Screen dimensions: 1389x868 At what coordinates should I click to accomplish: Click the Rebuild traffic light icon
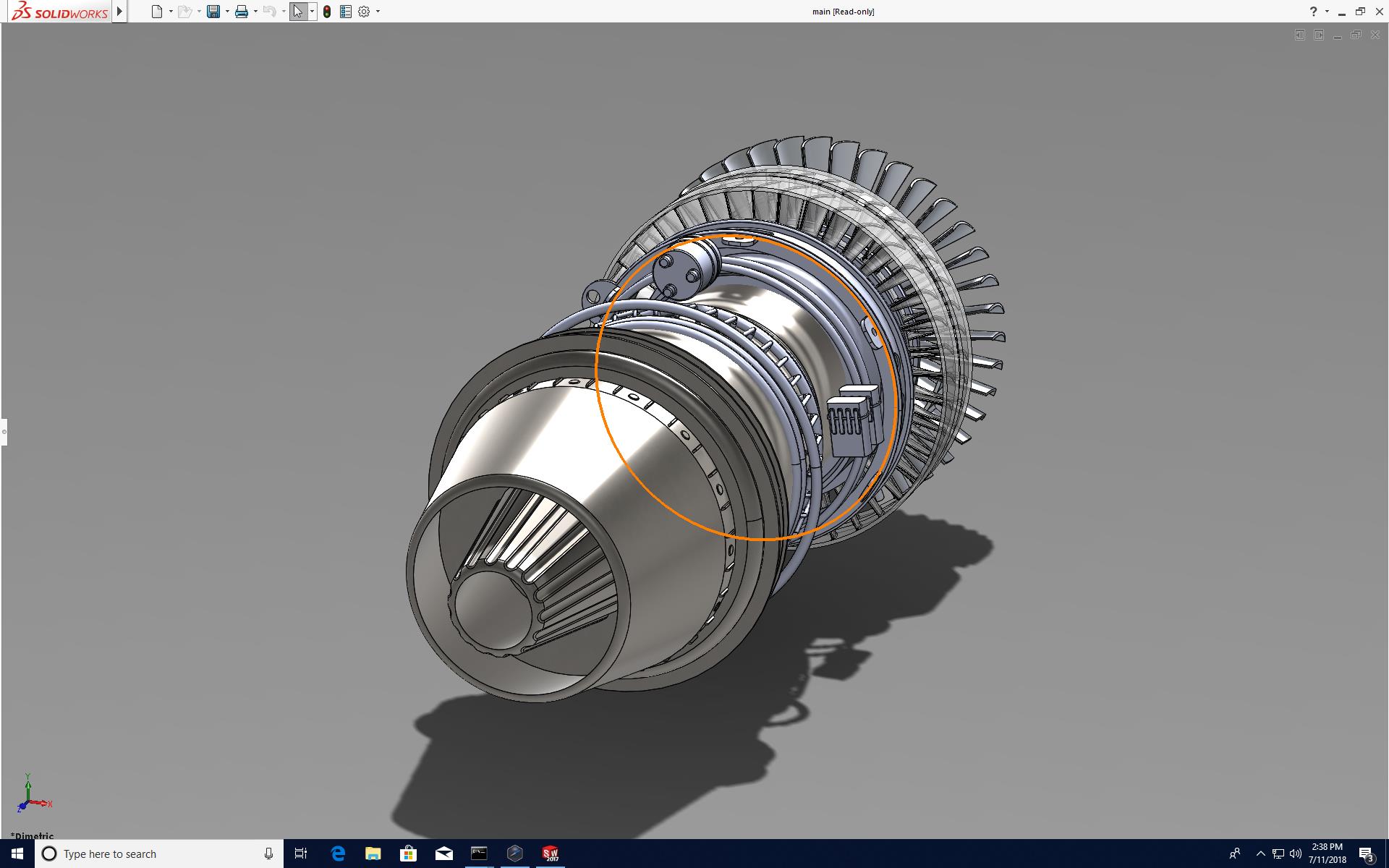327,12
